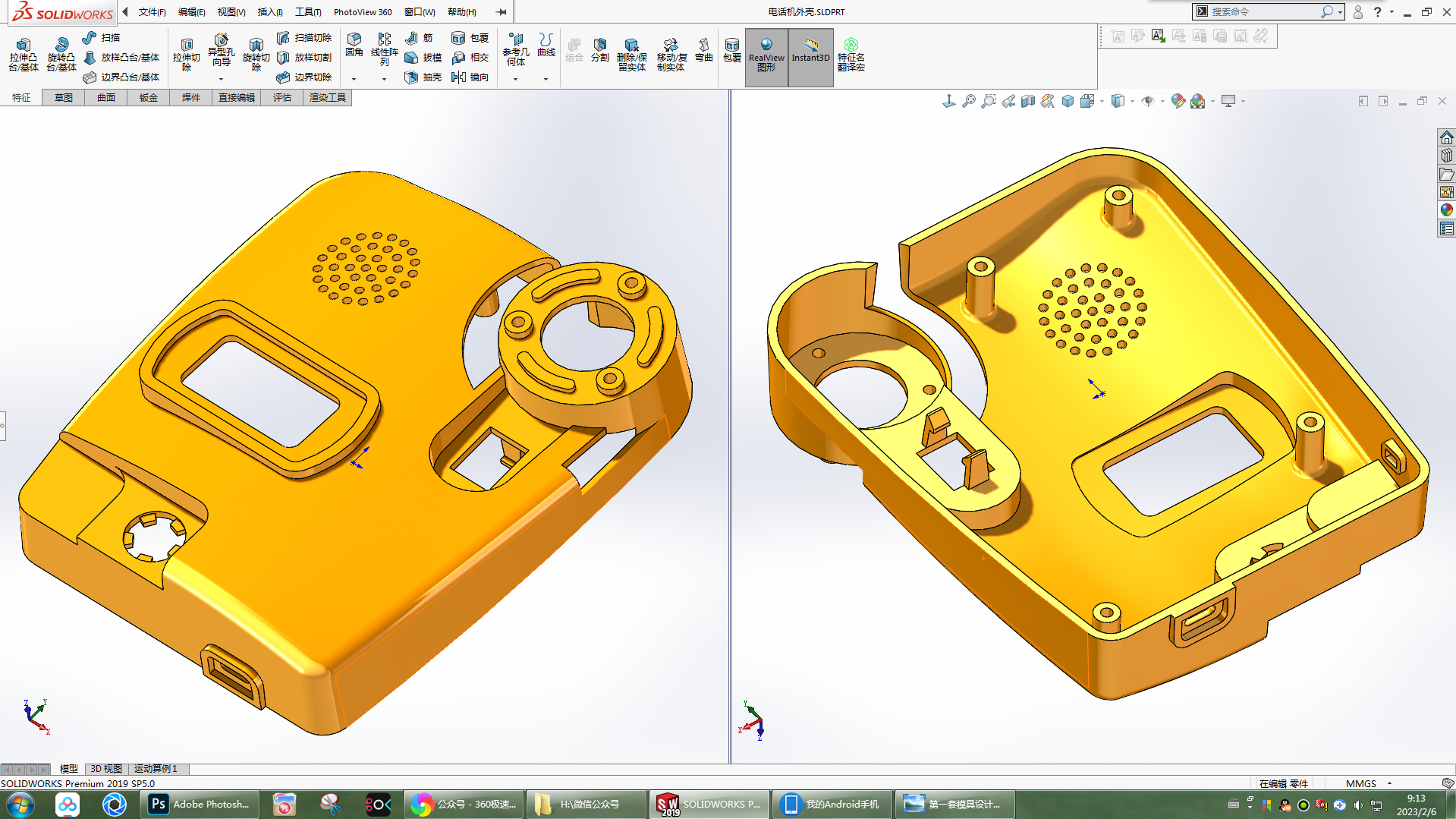Toggle RealView Graphics (RealView 图形)

coord(766,57)
